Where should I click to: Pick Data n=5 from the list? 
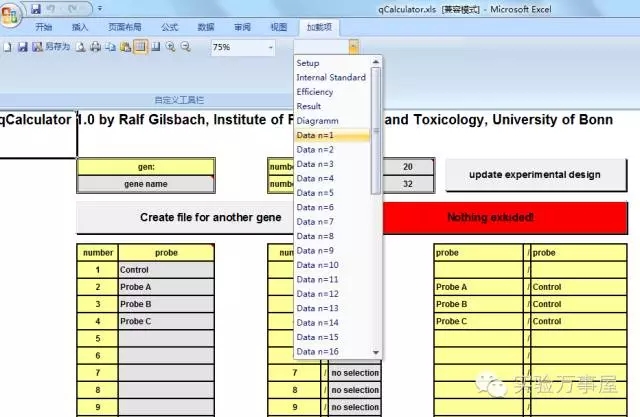(332, 193)
